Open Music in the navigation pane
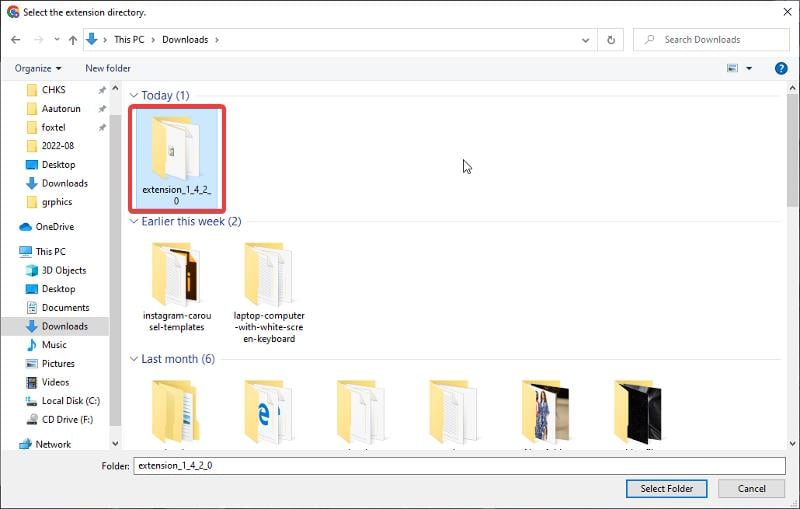 54,345
